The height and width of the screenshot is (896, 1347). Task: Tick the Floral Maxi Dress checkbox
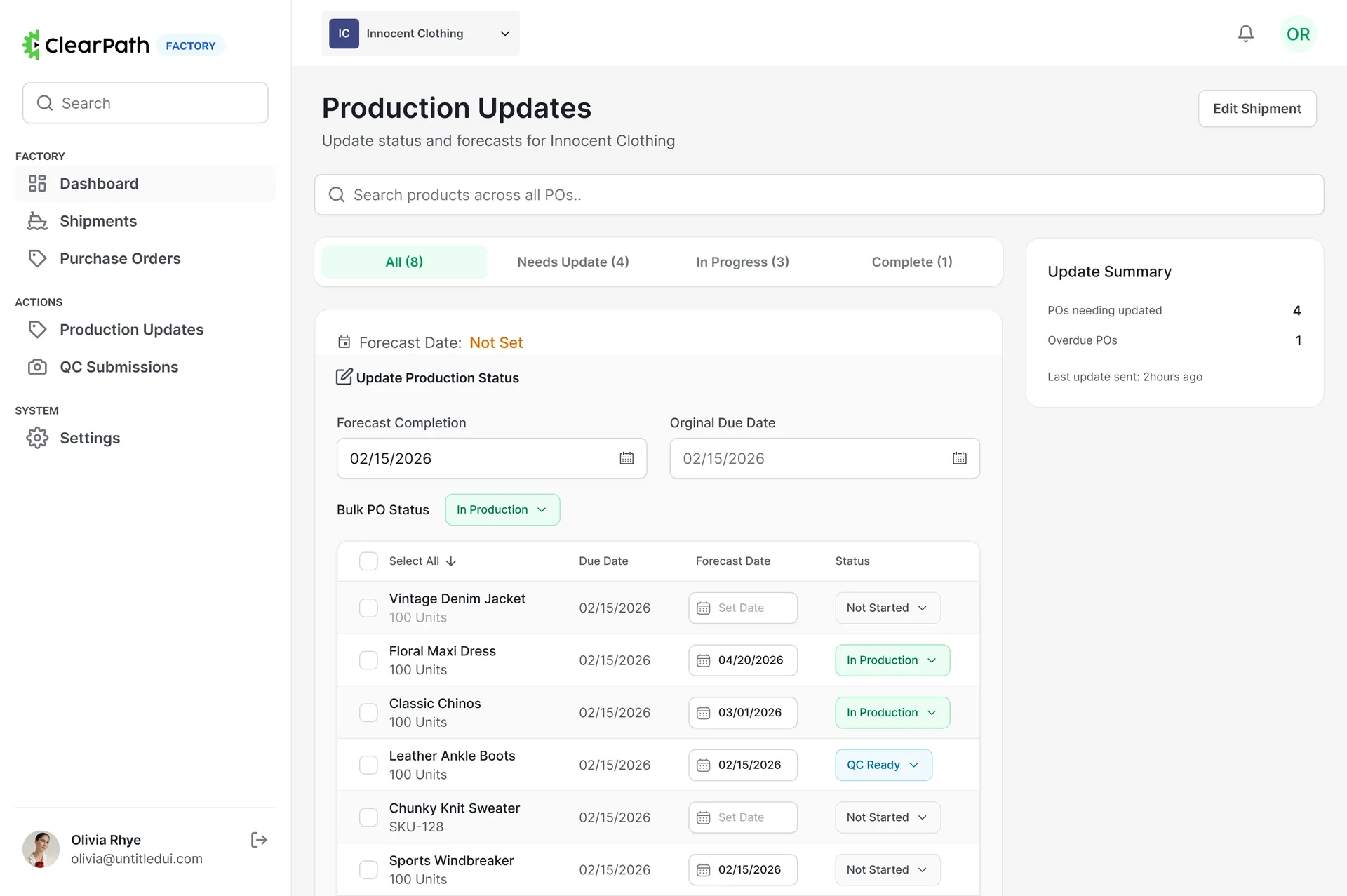tap(368, 660)
